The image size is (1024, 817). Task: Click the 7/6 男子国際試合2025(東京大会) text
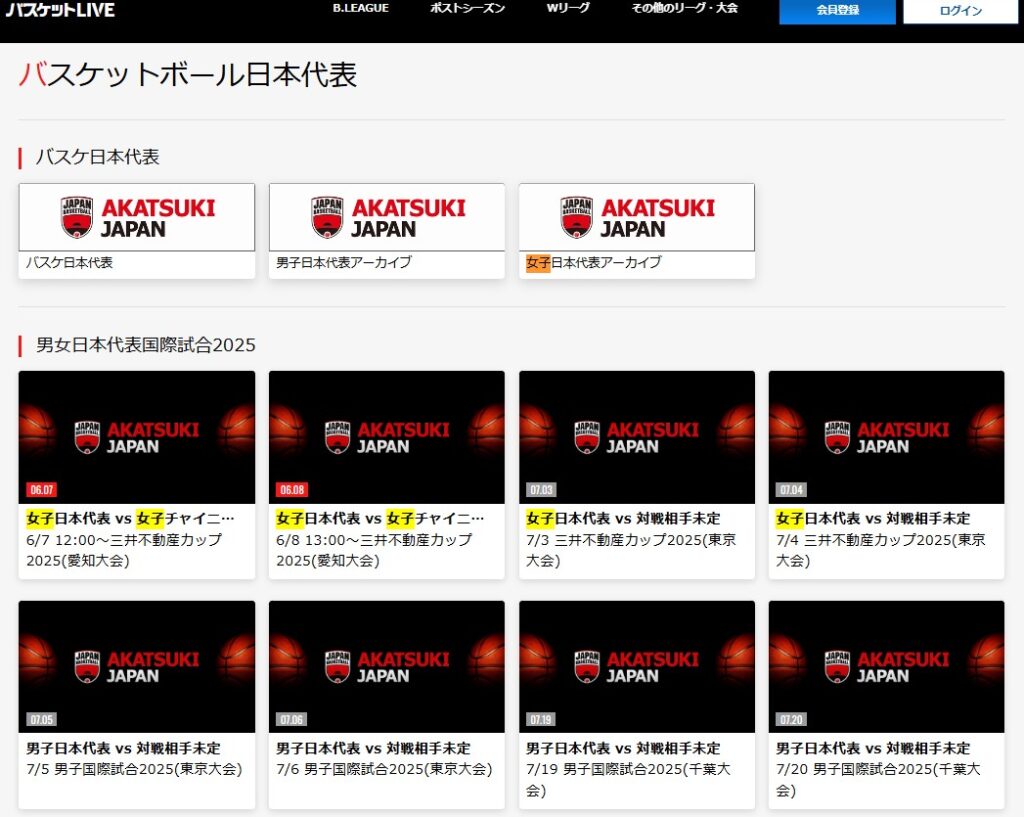click(x=384, y=769)
